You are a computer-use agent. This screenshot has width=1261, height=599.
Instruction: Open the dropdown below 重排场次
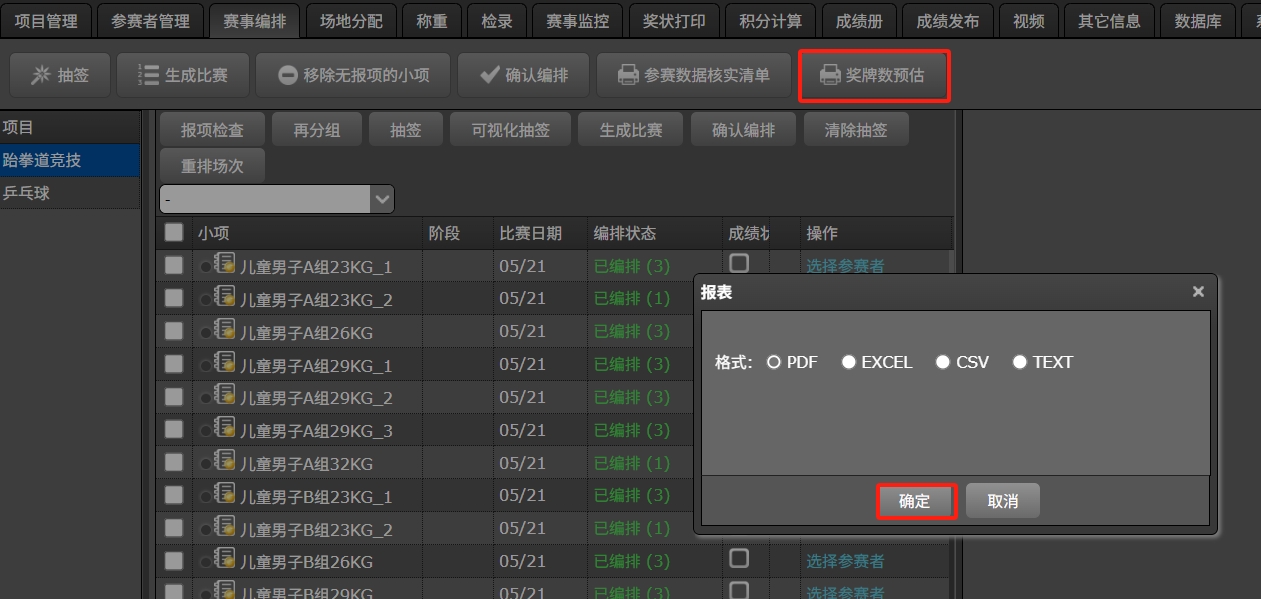(381, 199)
